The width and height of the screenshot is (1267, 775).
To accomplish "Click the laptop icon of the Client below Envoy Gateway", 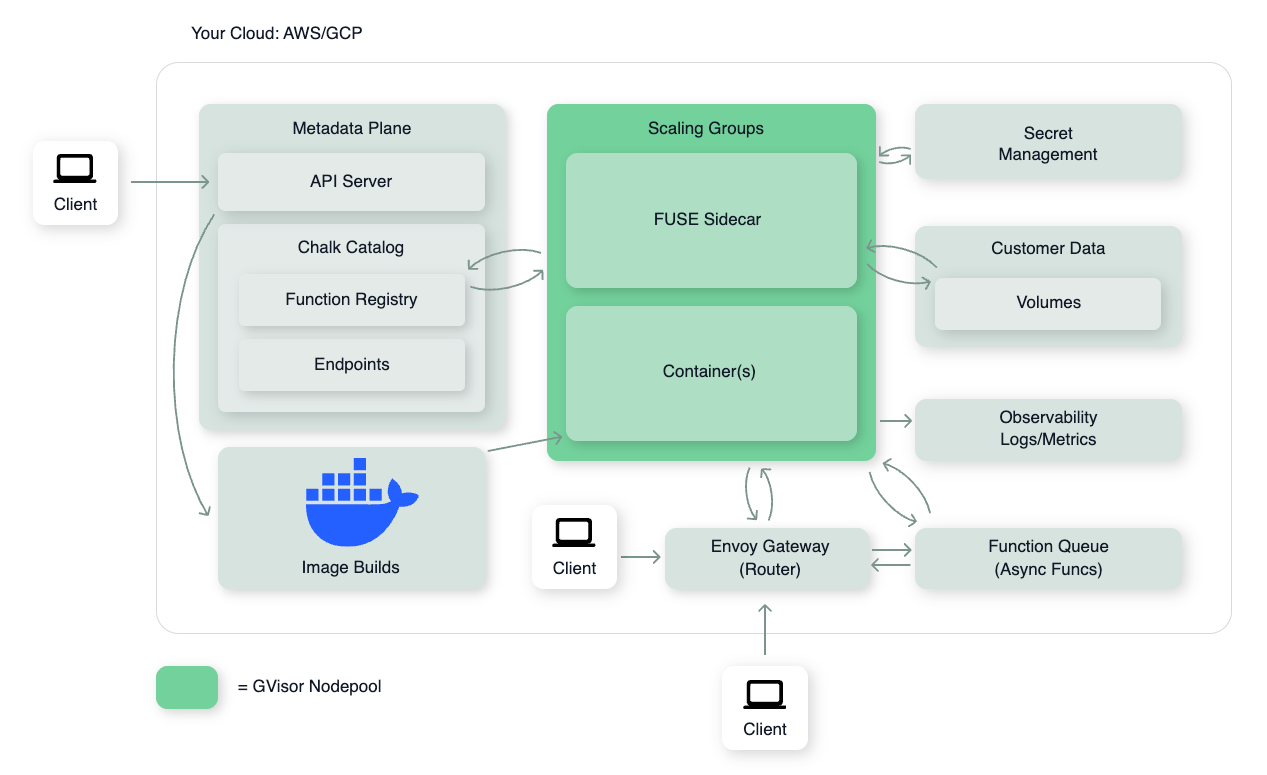I will click(765, 694).
